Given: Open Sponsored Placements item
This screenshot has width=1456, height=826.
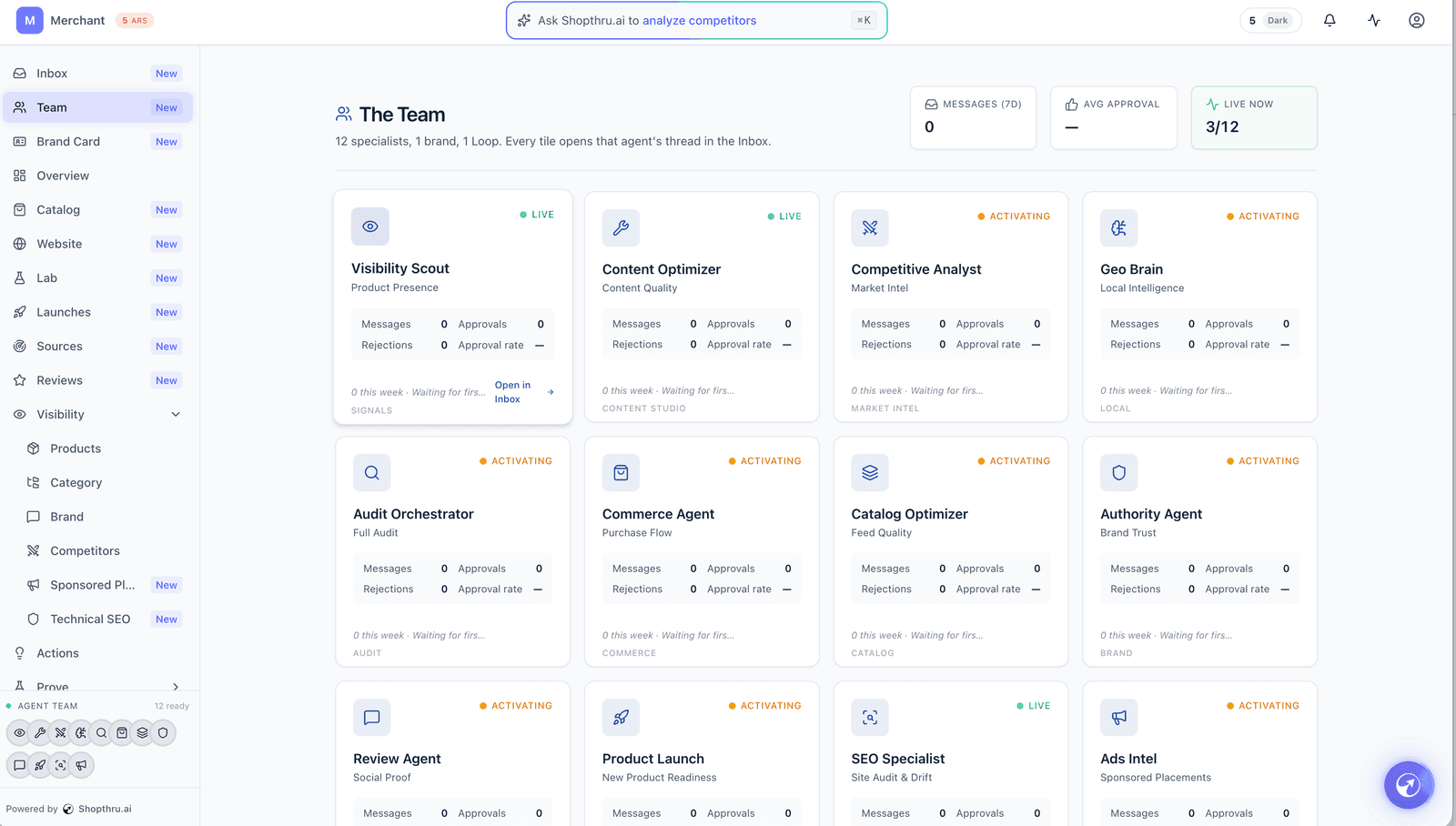Looking at the screenshot, I should pyautogui.click(x=104, y=585).
